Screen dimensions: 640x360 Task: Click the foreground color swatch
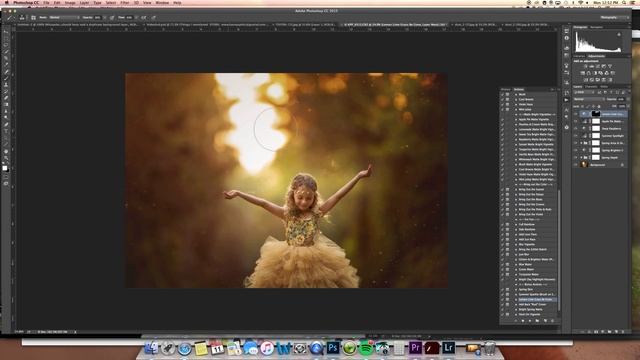(4, 168)
